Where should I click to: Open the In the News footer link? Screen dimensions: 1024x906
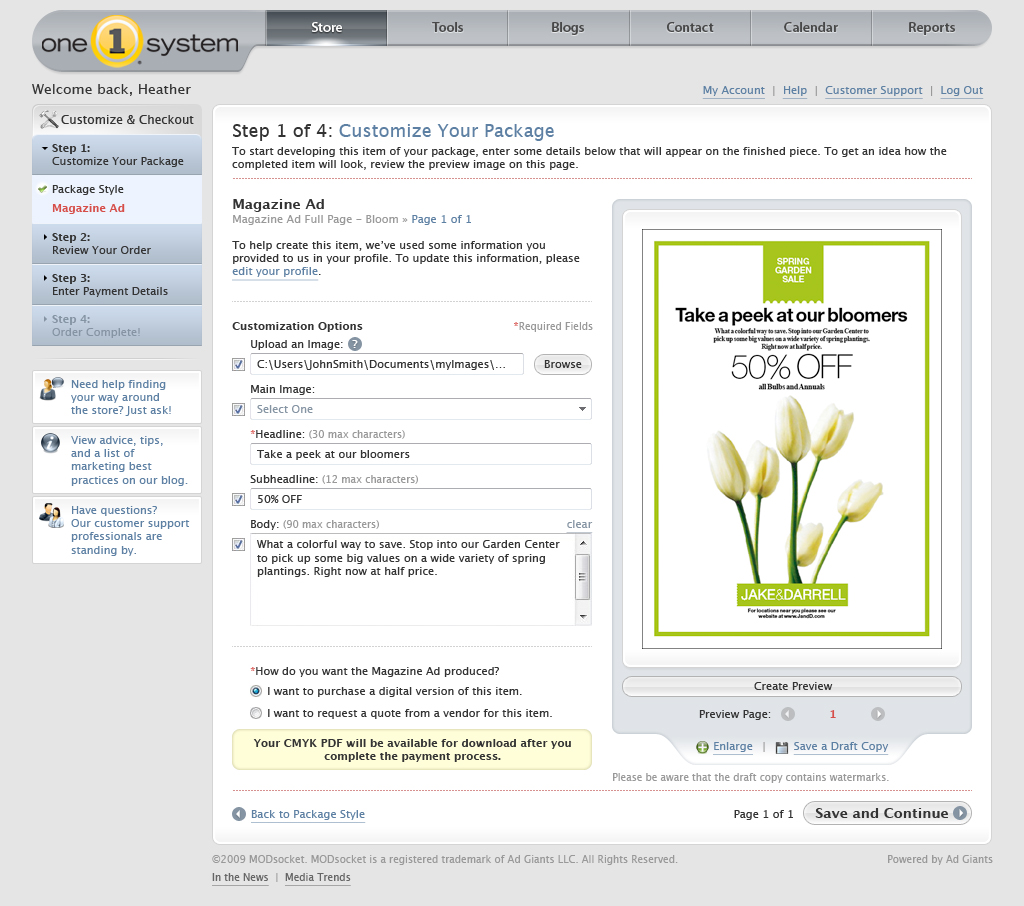[x=240, y=877]
